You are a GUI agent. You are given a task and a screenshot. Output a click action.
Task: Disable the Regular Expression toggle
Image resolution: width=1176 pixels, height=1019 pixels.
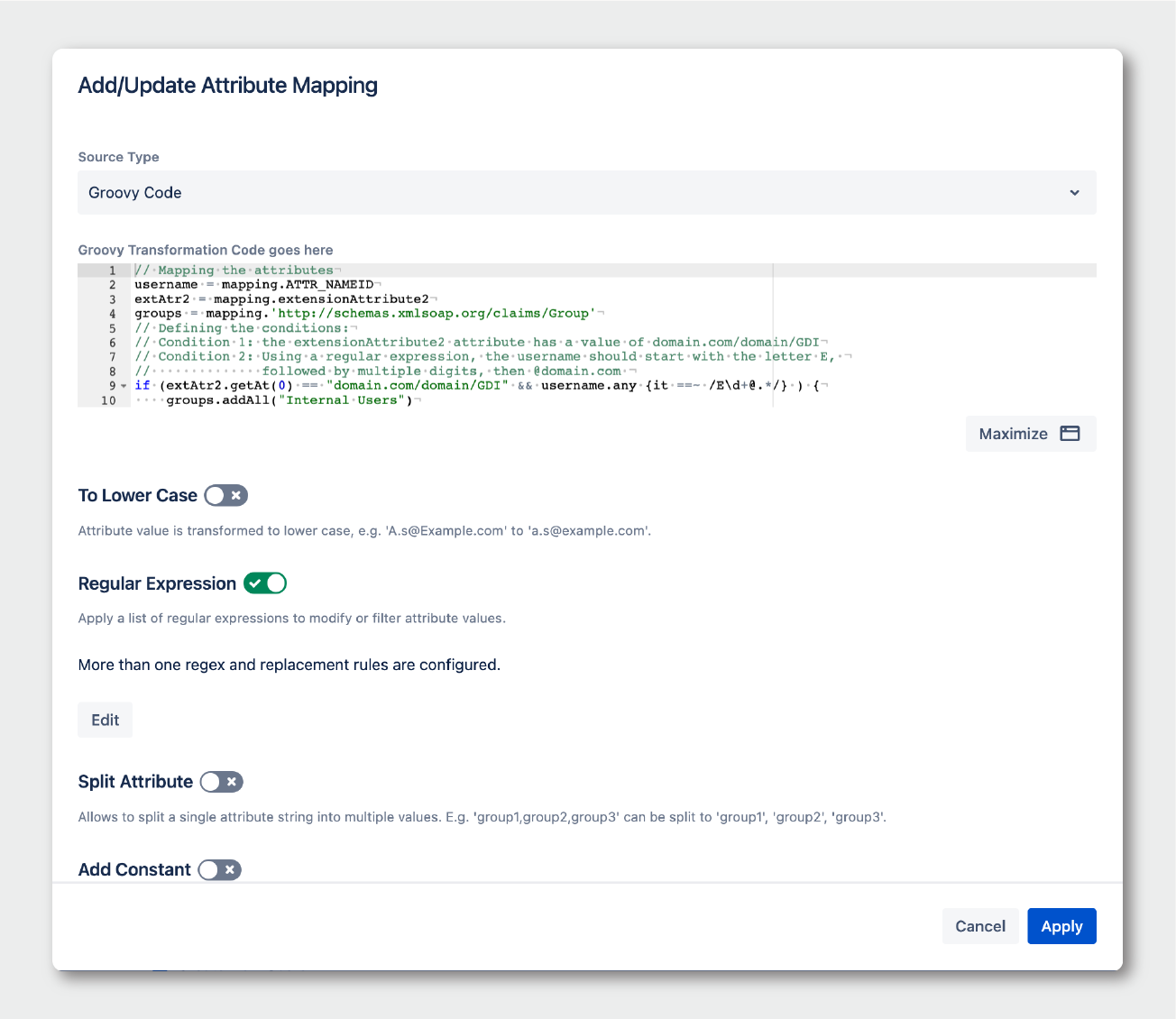[x=265, y=583]
